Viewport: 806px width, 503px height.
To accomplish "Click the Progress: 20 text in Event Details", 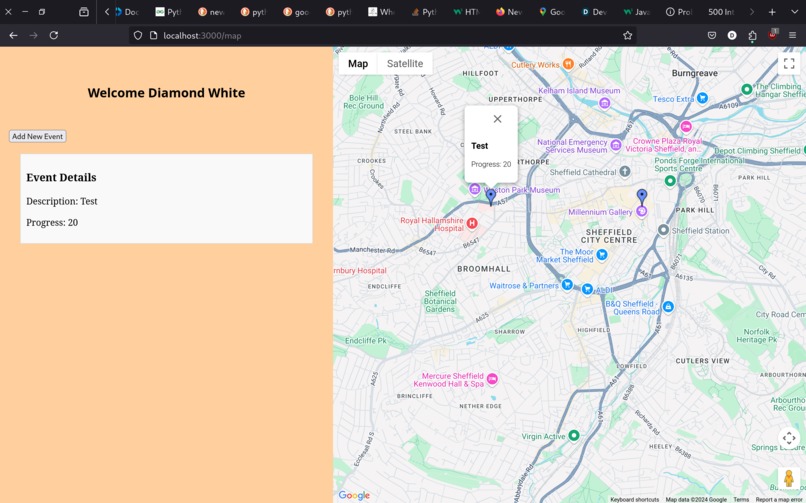I will click(x=52, y=222).
